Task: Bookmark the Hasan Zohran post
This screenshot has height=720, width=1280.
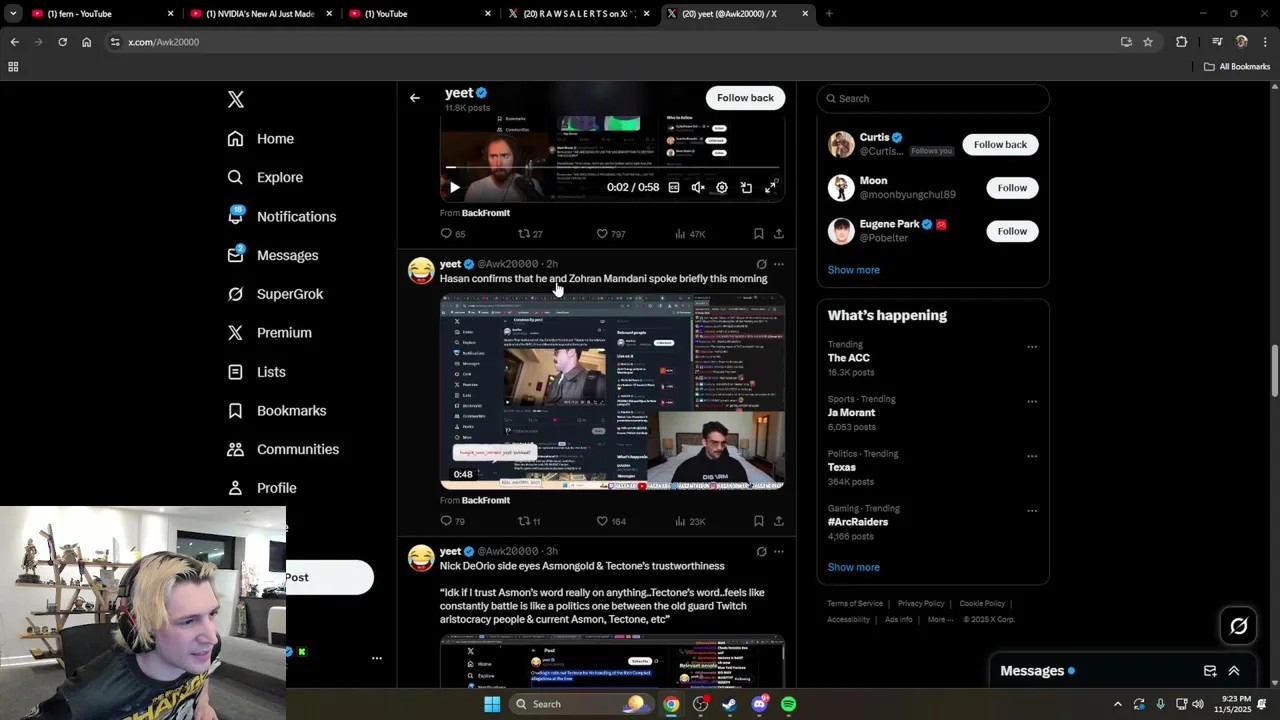Action: [759, 521]
